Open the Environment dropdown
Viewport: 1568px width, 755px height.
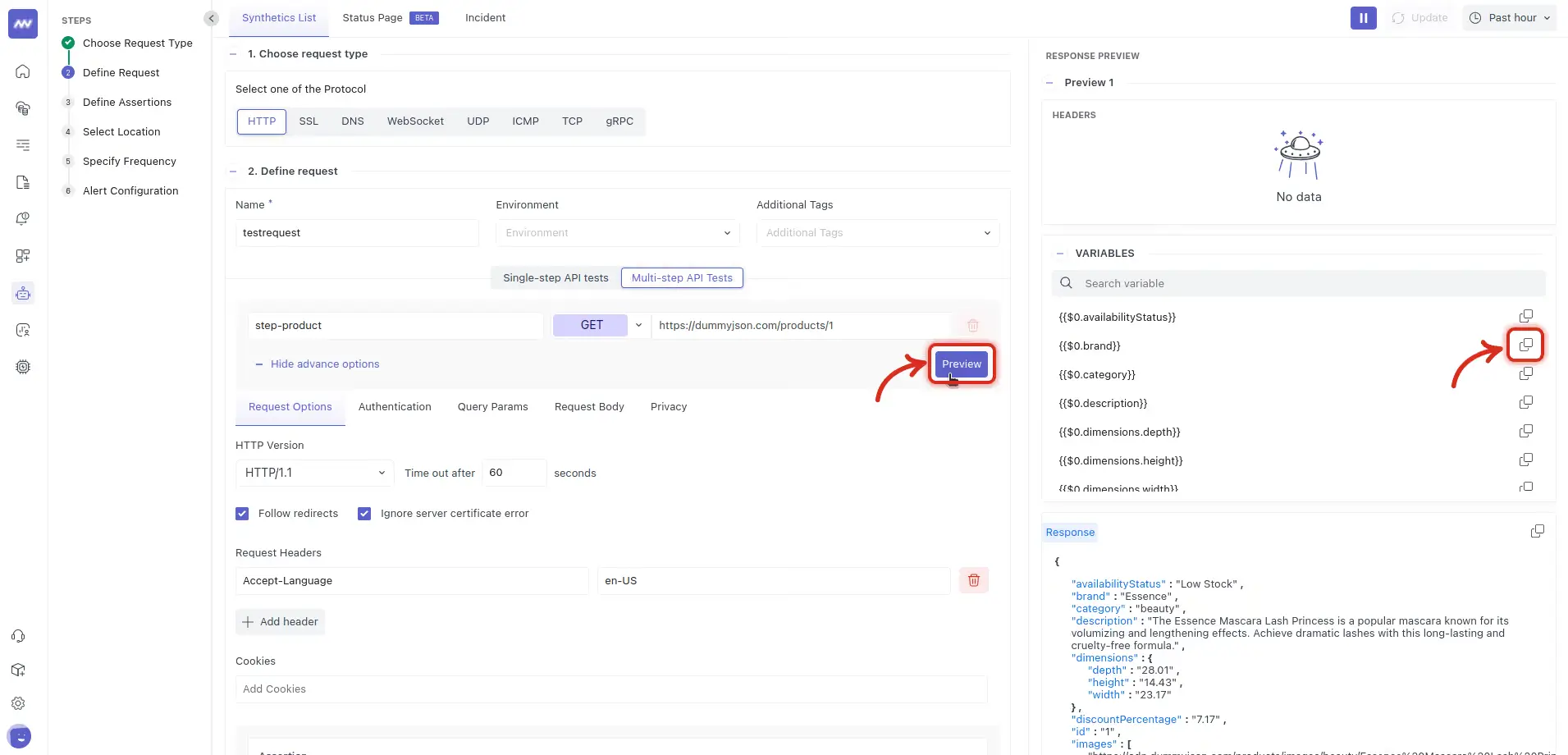coord(617,233)
